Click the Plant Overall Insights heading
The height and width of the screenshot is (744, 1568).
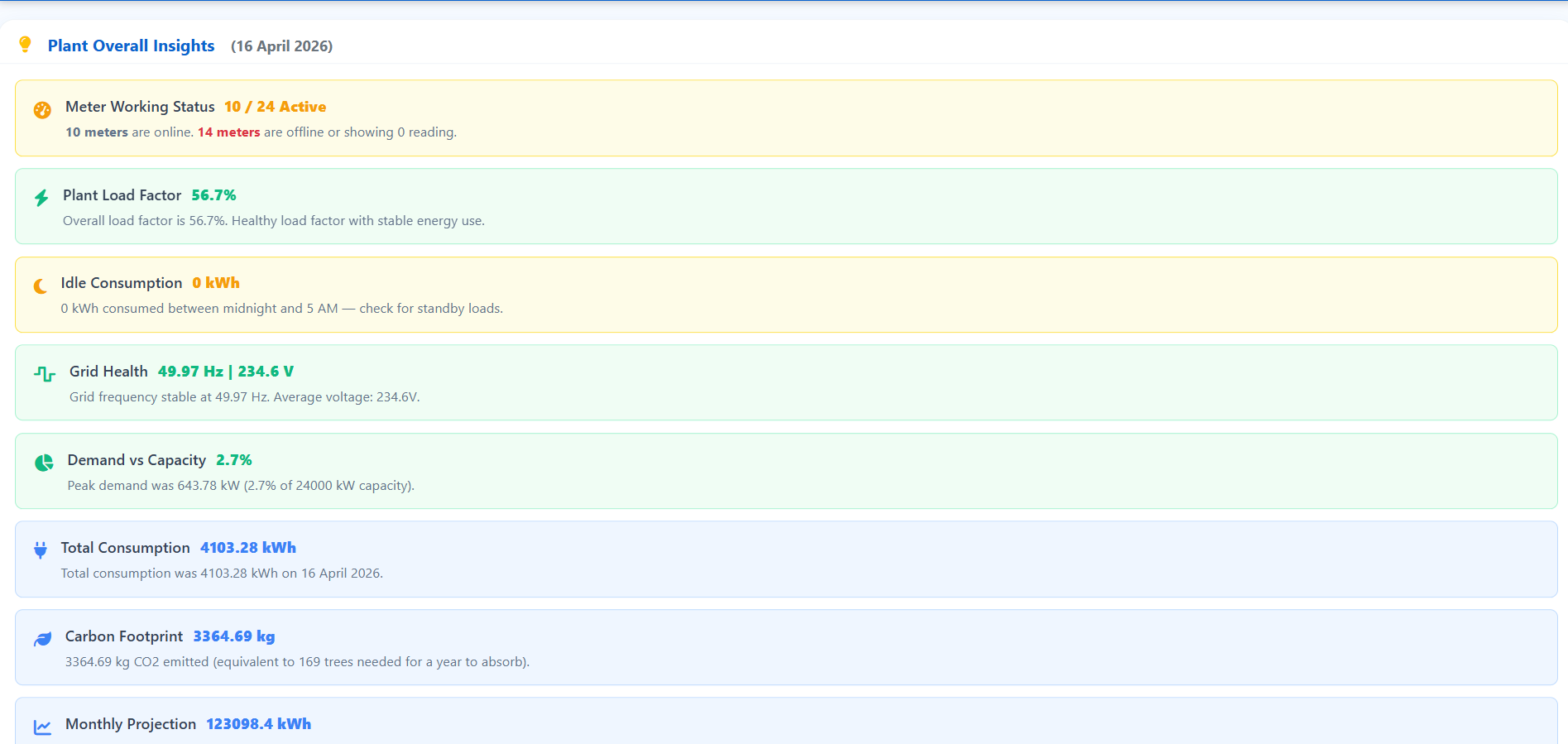(131, 46)
